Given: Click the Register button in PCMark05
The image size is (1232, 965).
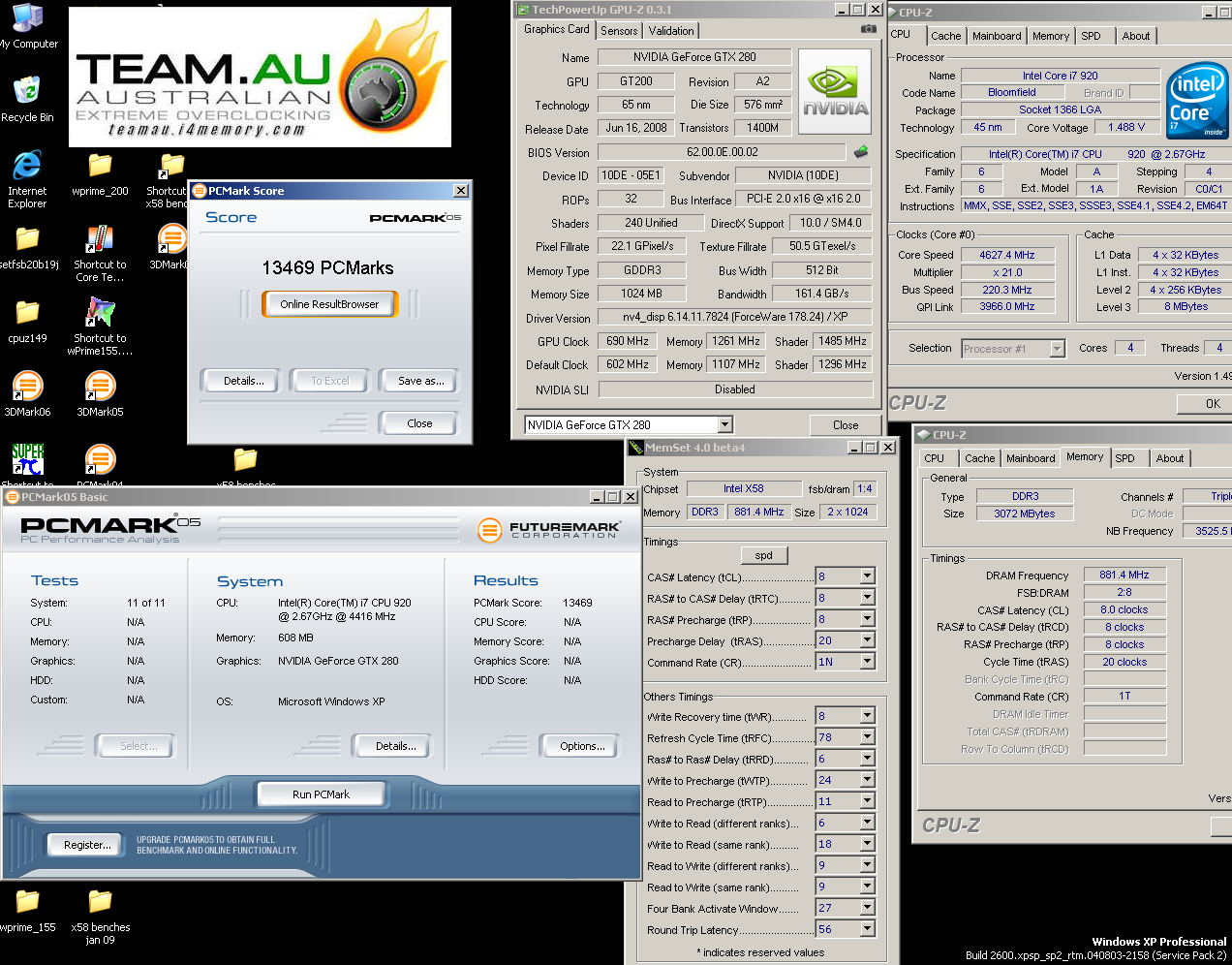Looking at the screenshot, I should coord(87,845).
